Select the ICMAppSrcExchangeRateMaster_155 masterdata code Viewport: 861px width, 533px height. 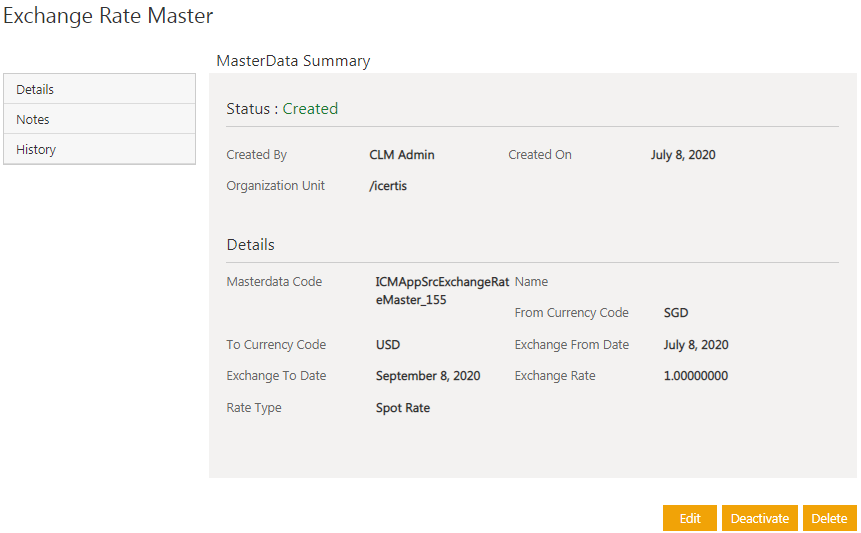[442, 291]
